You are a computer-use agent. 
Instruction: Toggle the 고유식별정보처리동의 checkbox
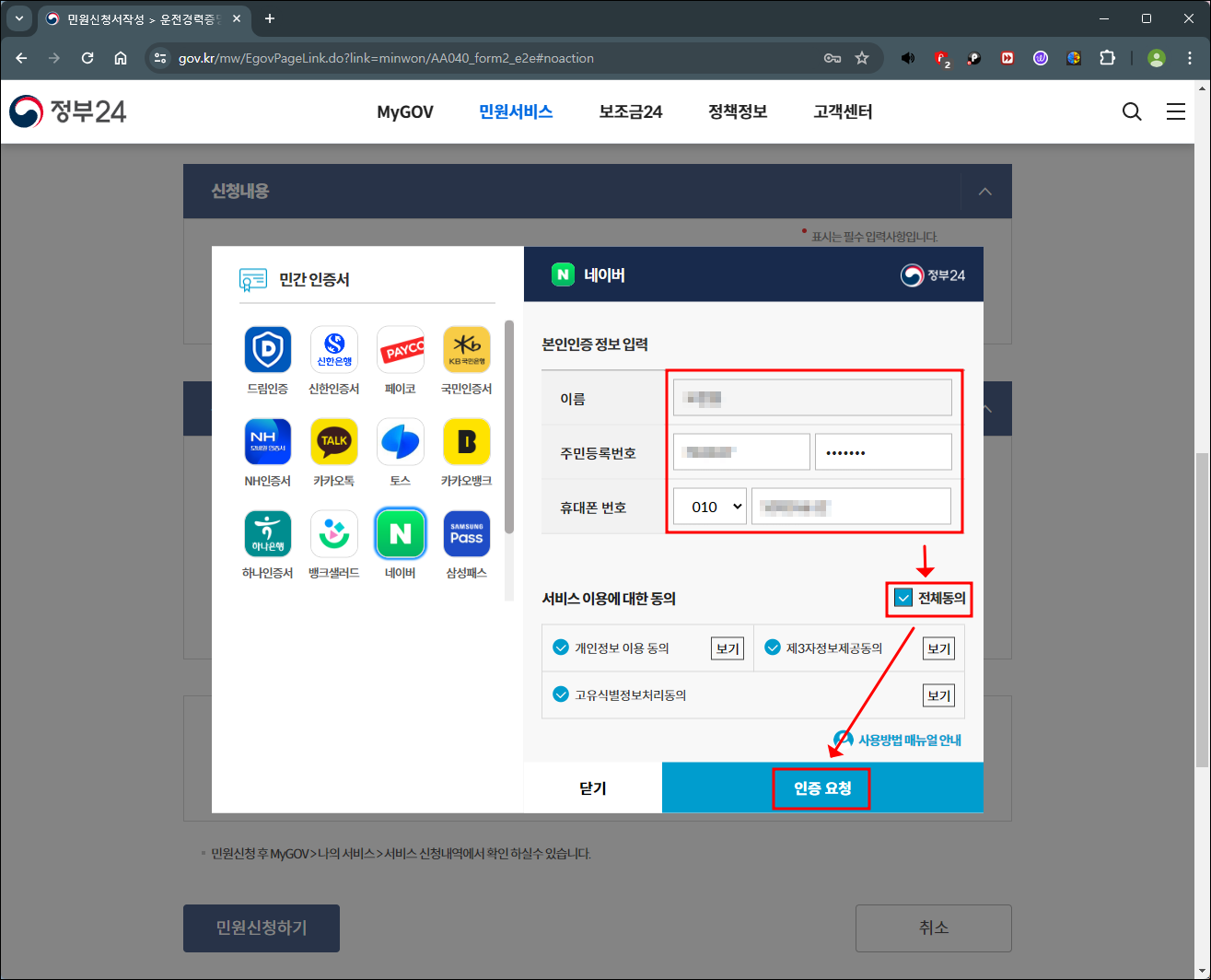pos(560,694)
